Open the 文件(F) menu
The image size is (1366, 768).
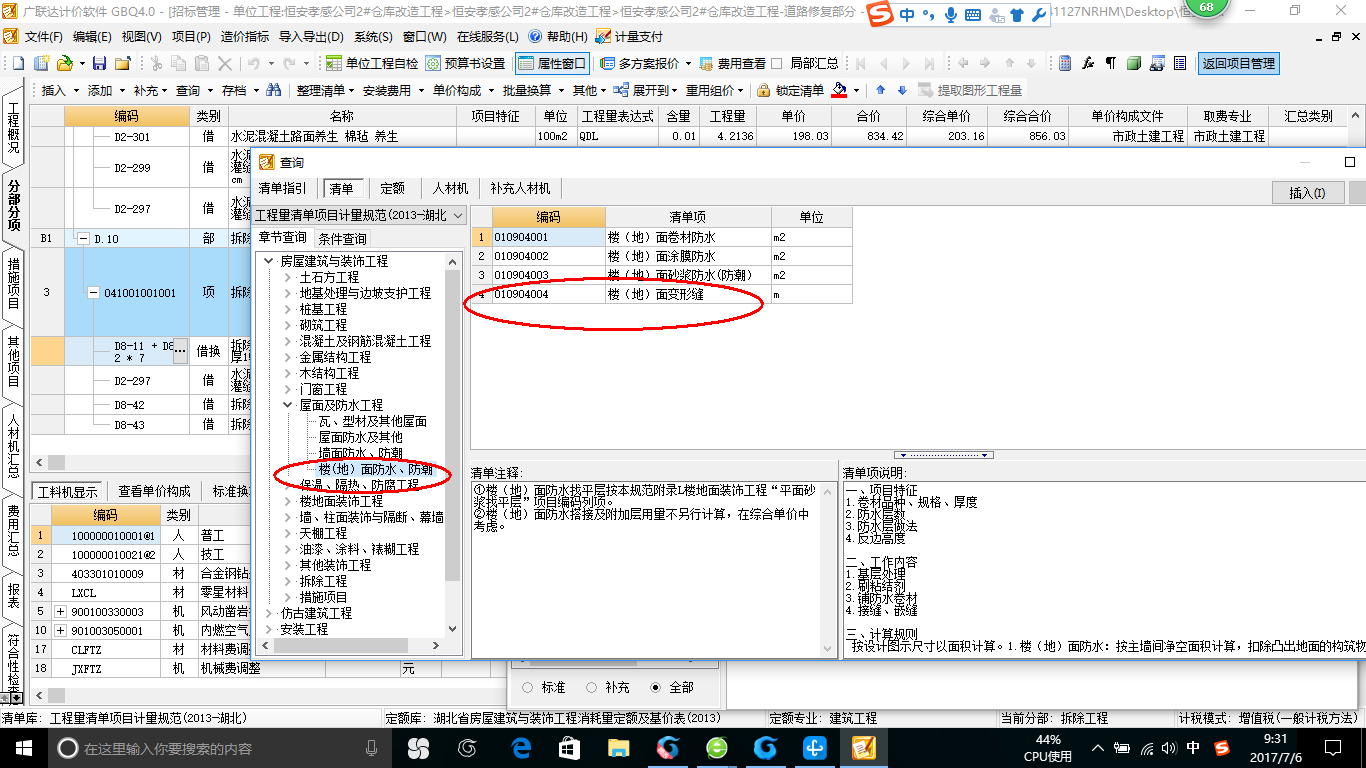coord(42,36)
